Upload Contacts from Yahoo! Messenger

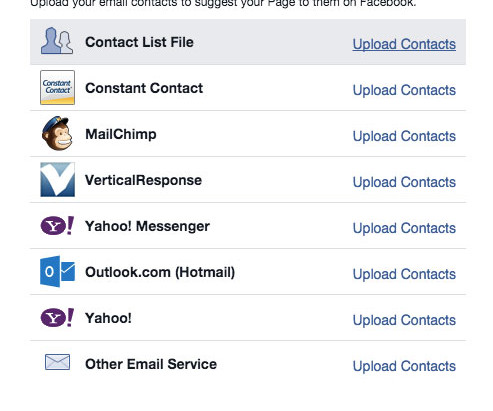[x=404, y=228]
